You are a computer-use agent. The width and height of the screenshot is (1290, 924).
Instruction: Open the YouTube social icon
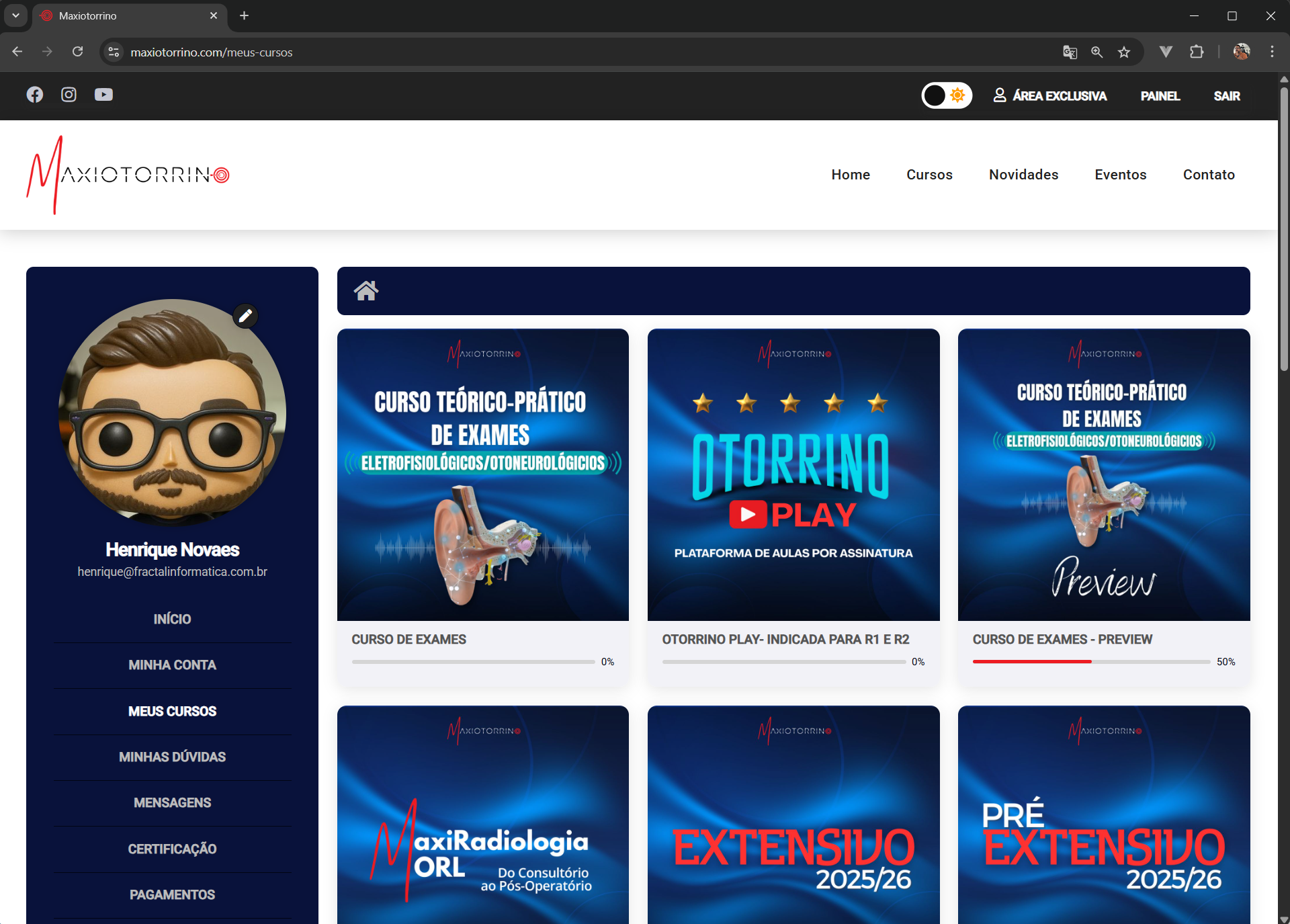pos(103,95)
